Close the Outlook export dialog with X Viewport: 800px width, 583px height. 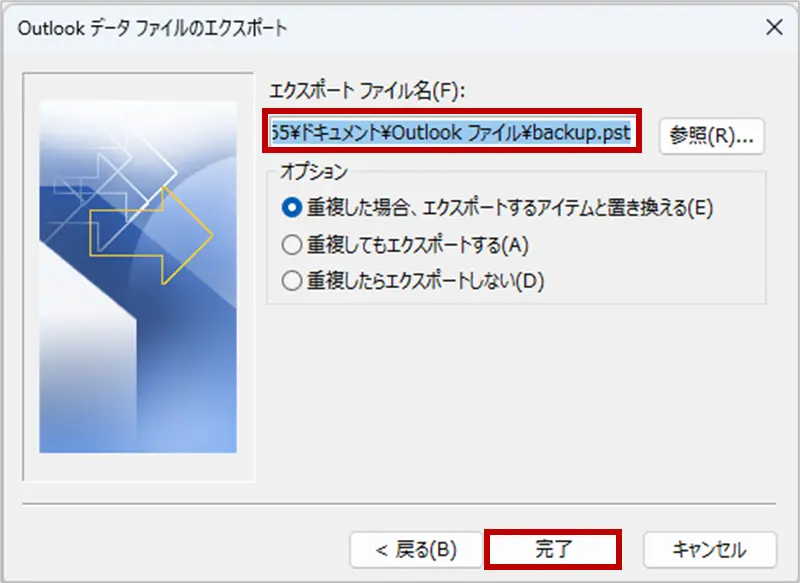coord(774,28)
